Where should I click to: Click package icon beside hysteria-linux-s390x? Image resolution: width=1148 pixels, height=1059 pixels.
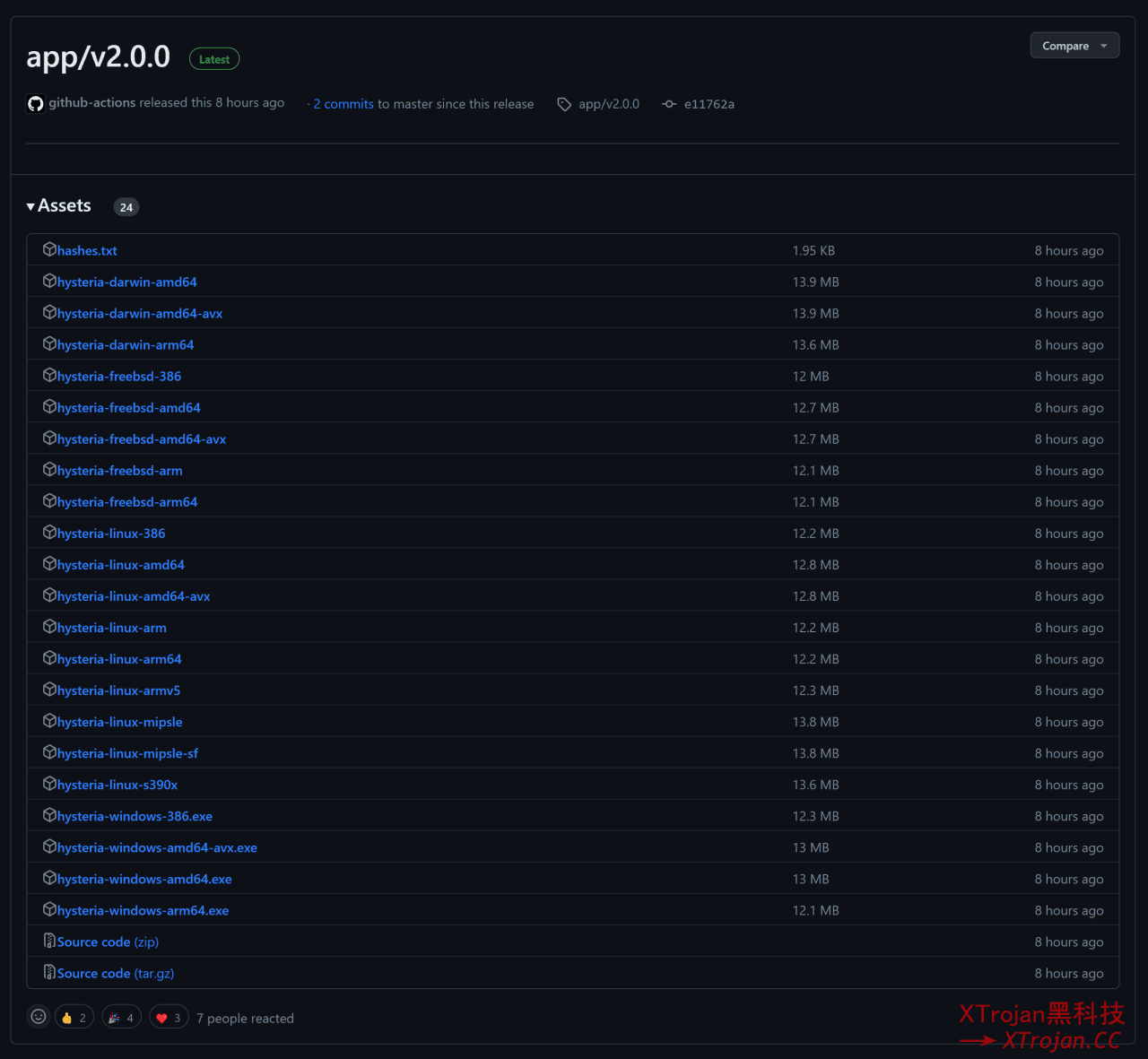coord(49,785)
